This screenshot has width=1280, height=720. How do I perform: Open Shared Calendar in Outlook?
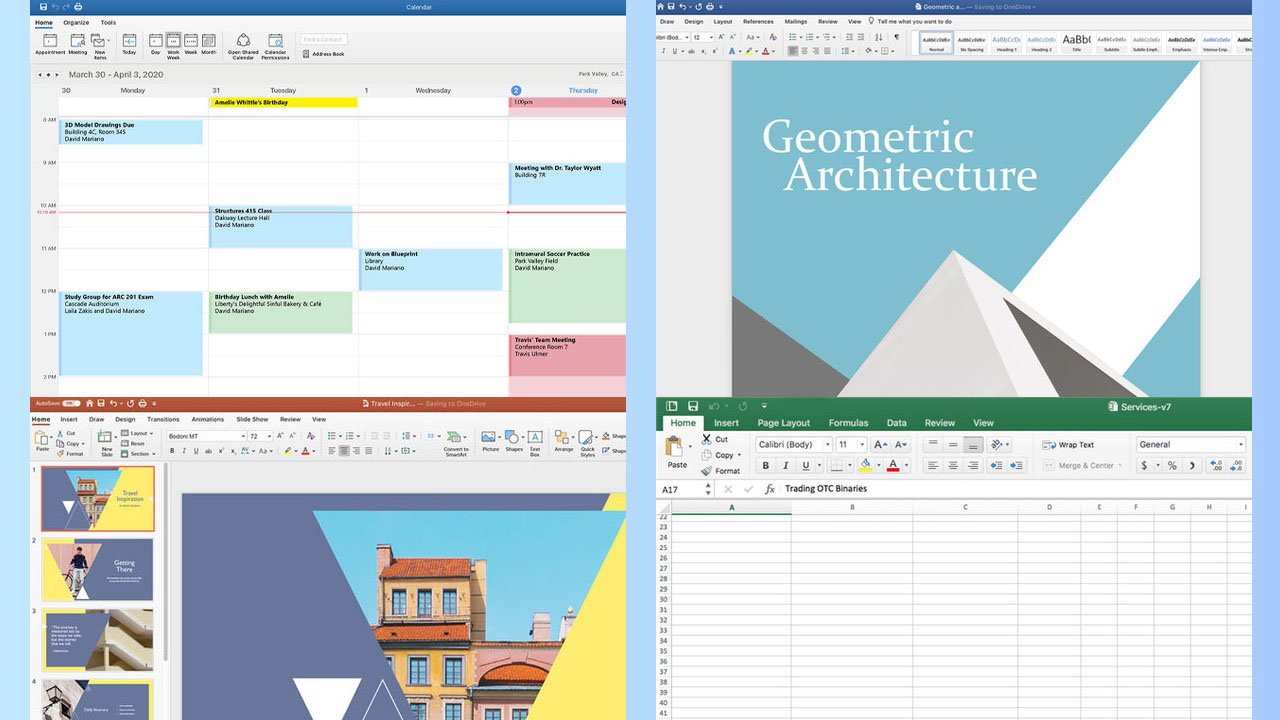[243, 46]
